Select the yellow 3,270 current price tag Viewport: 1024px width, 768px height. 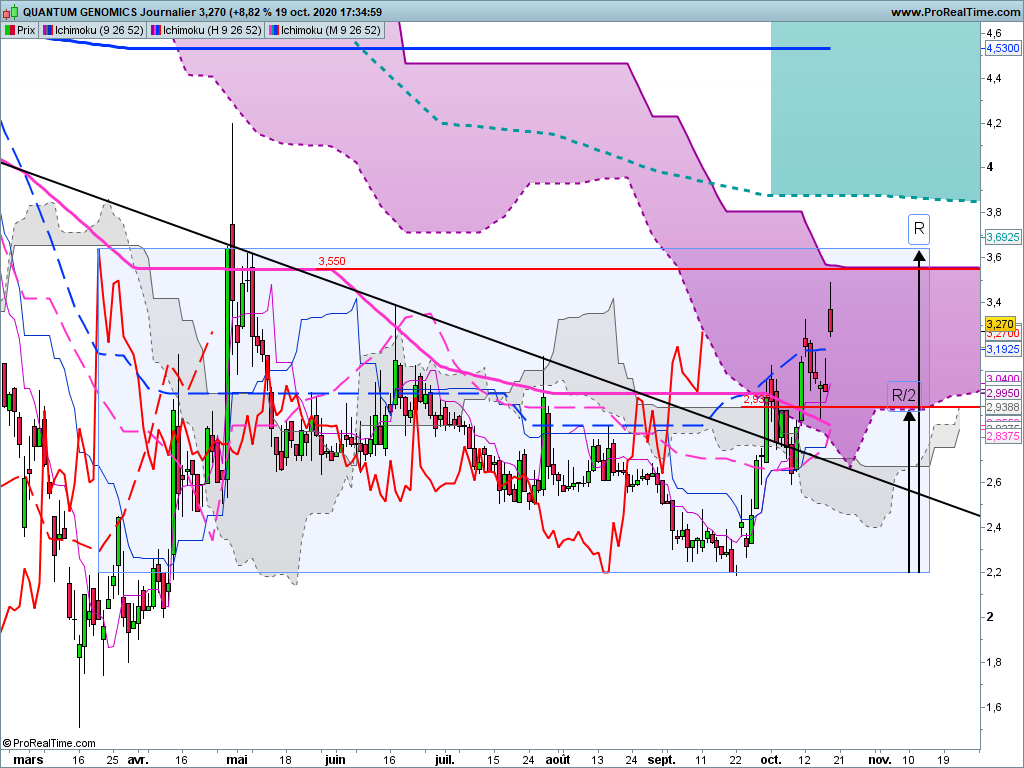click(1000, 324)
